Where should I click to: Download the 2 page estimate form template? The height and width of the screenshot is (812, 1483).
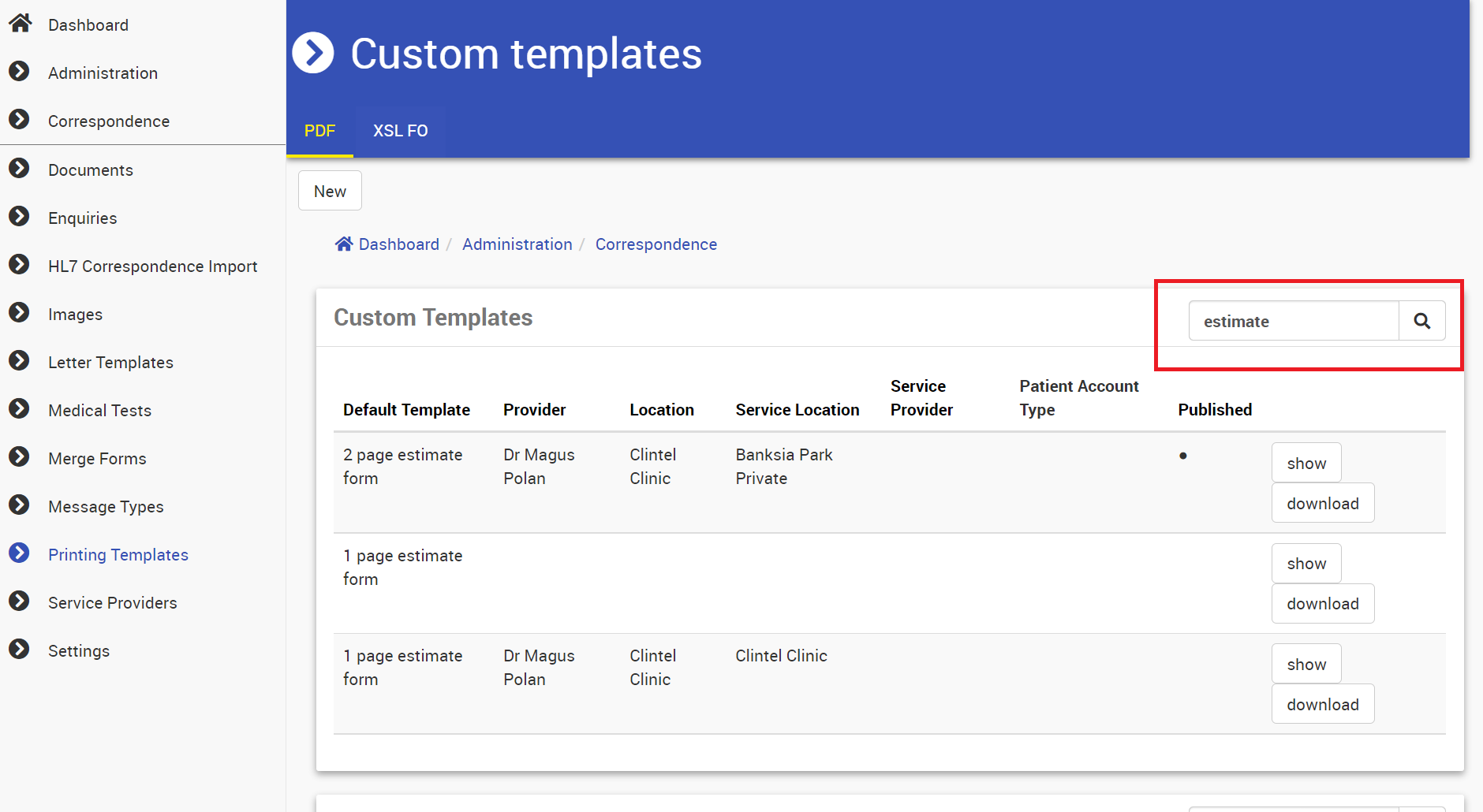click(x=1323, y=503)
